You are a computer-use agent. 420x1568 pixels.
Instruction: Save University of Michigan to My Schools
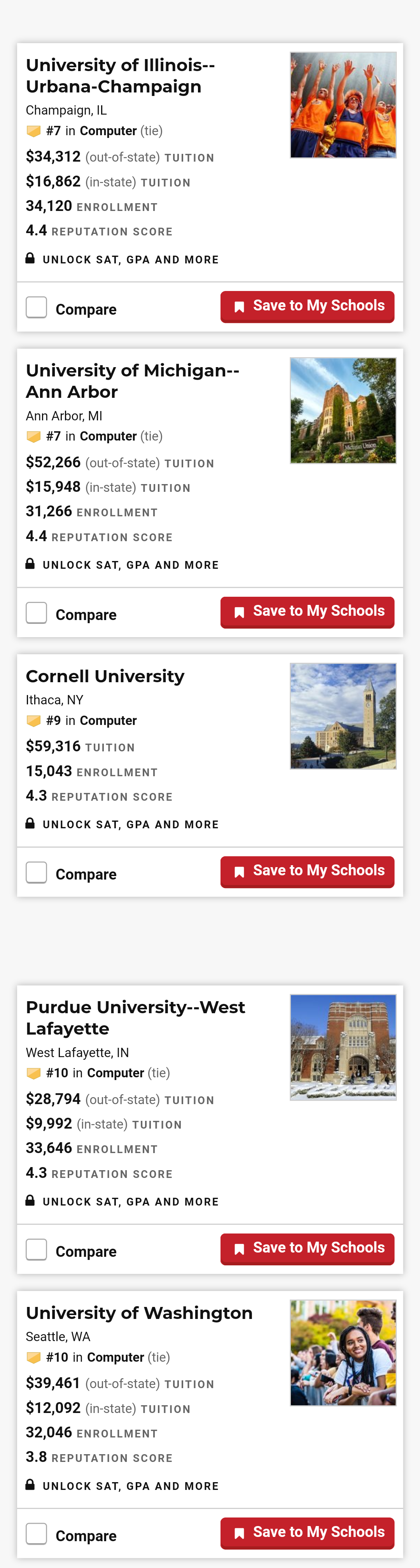coord(307,612)
